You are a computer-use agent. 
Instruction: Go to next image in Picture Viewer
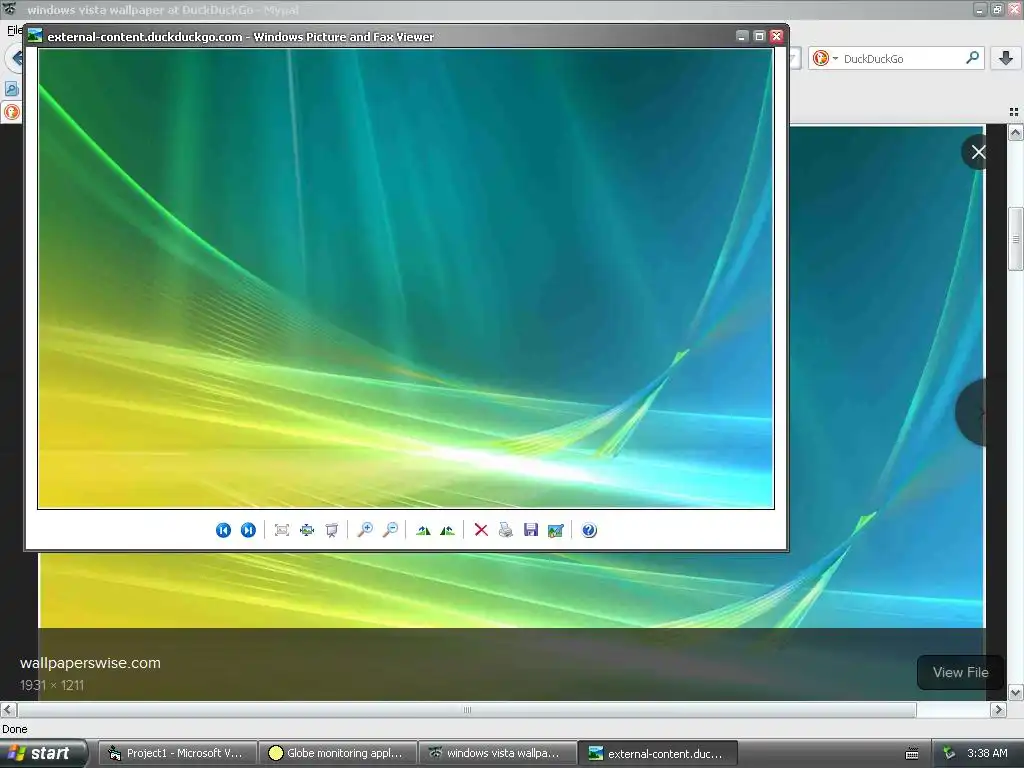point(248,530)
